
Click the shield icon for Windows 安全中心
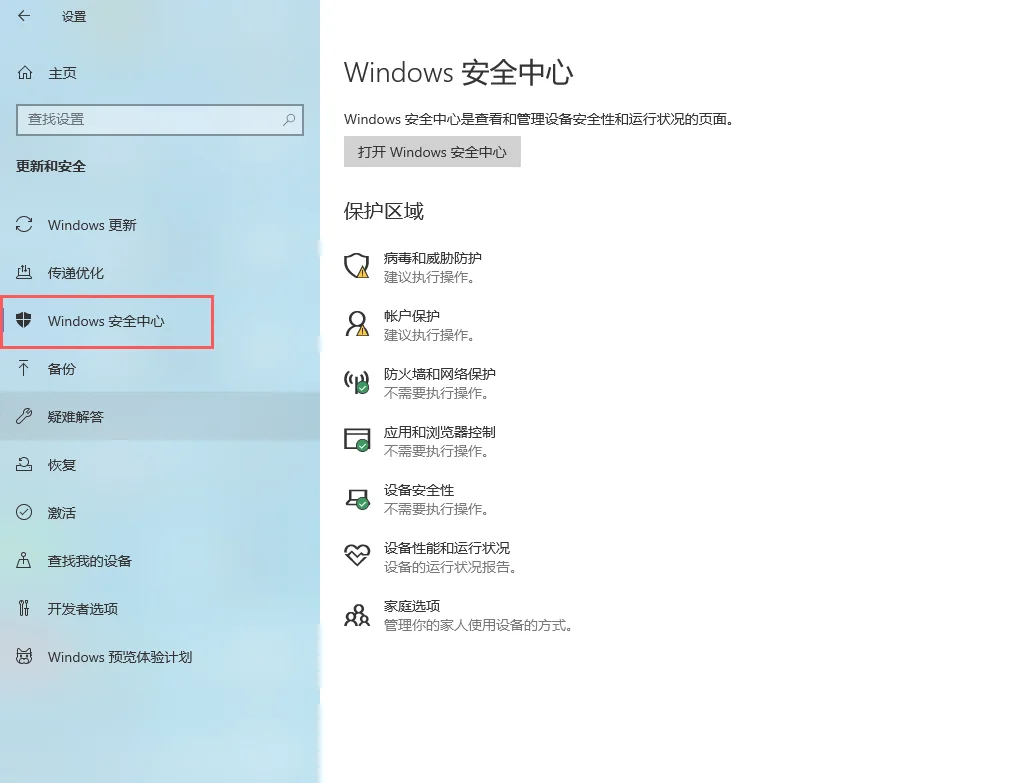24,320
